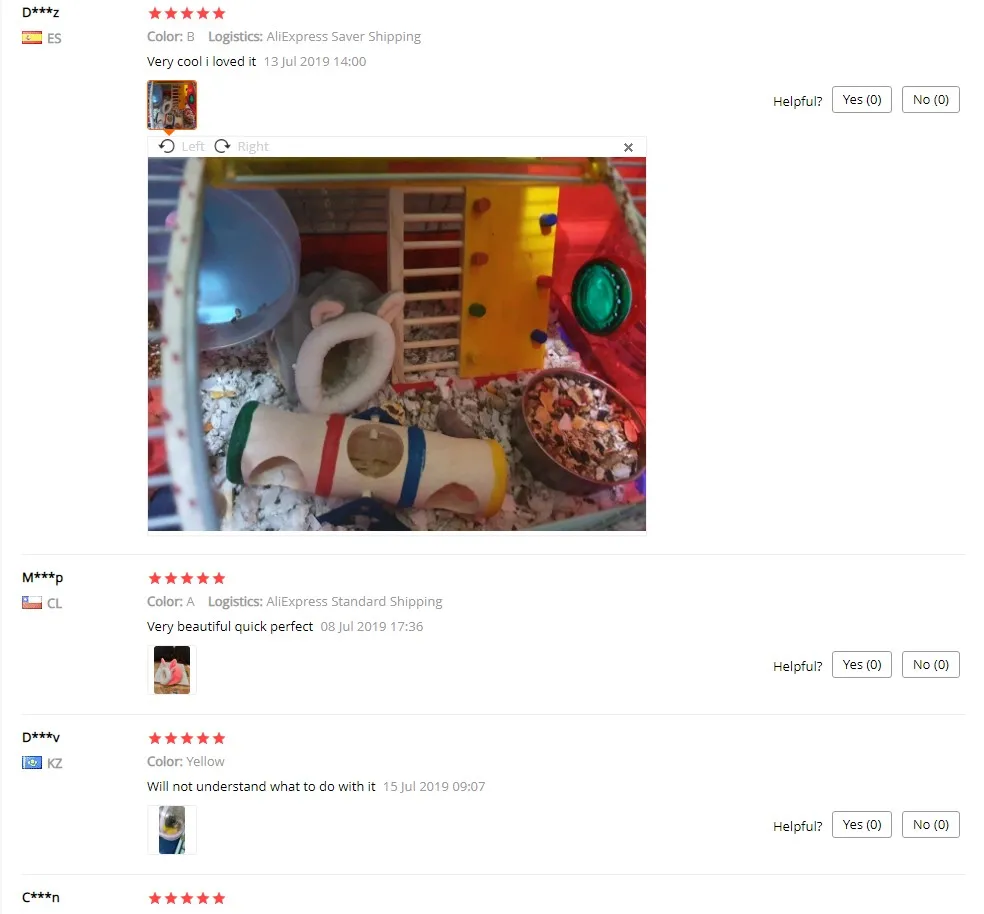Click the Chile flag icon next to CL

[32, 603]
